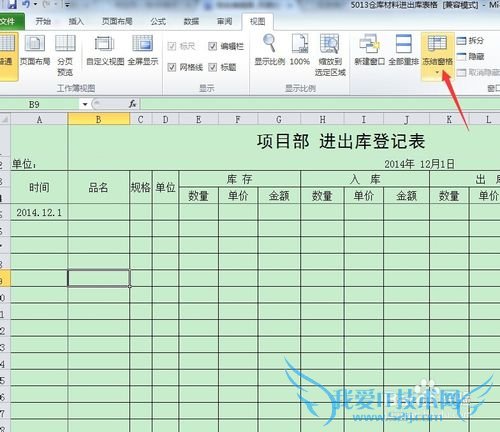Click the formula bar input area
The image size is (500, 432).
(320, 104)
